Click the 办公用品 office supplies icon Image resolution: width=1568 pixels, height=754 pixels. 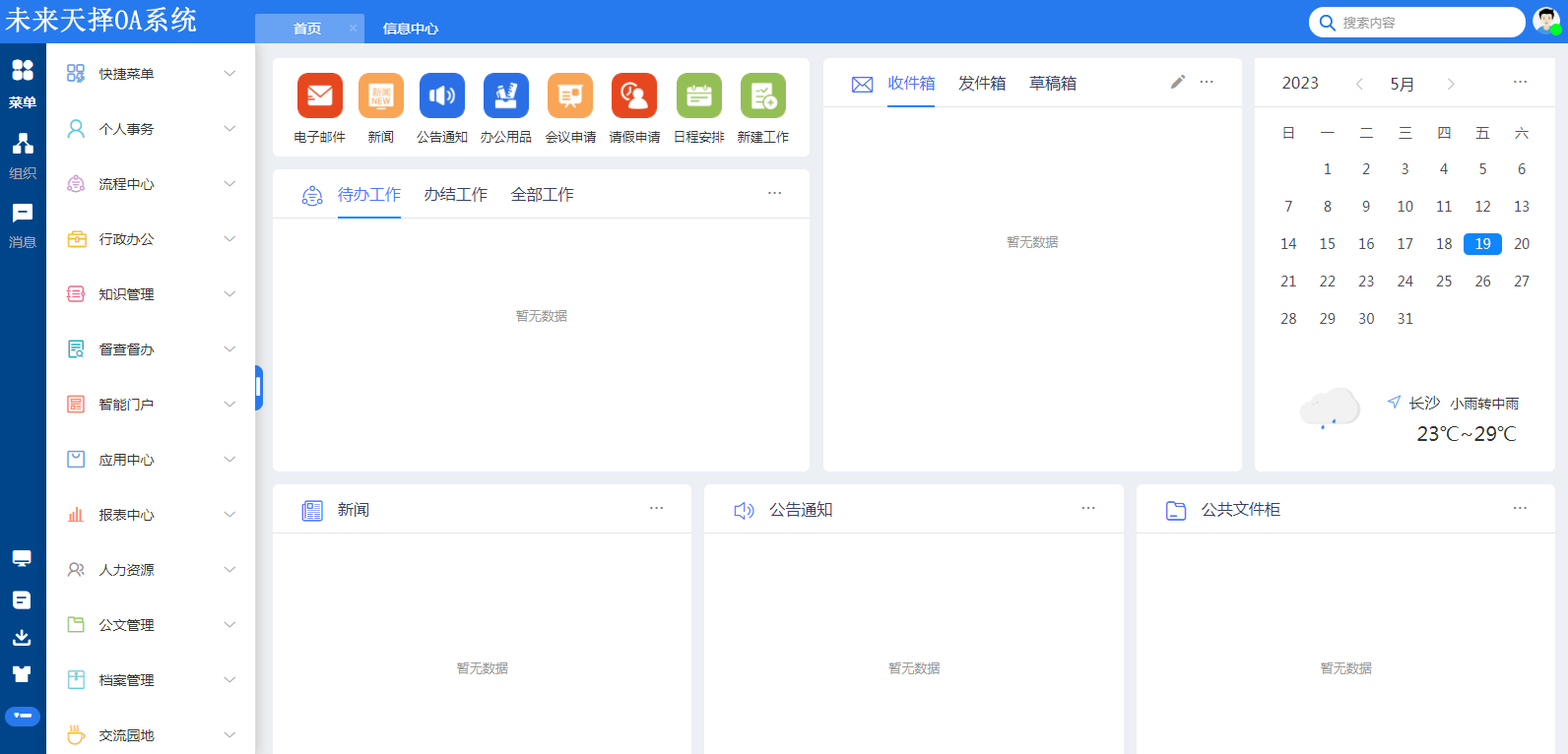tap(505, 95)
